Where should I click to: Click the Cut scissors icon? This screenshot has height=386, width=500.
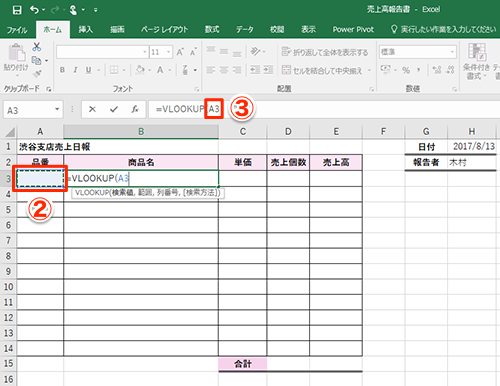pyautogui.click(x=37, y=47)
